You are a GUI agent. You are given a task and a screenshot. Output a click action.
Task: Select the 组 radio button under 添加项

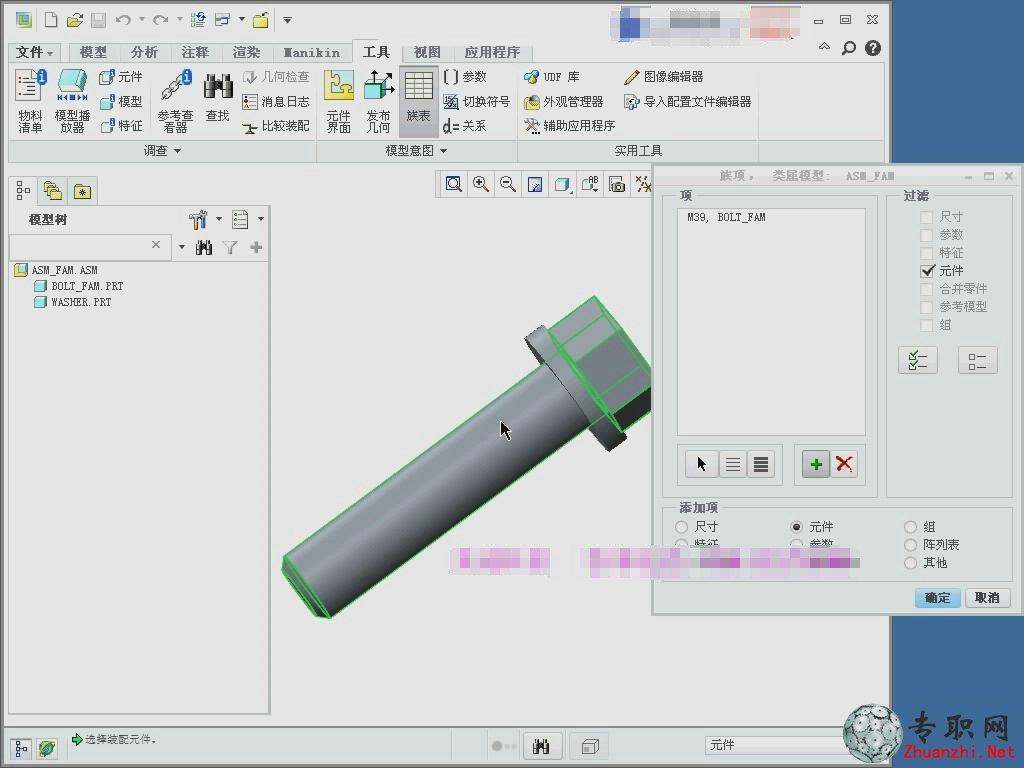[910, 526]
